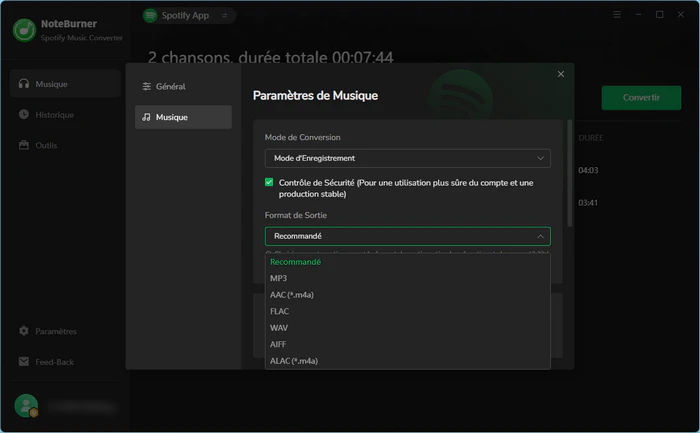This screenshot has height=433, width=700.
Task: Open the Musique settings tab
Action: [183, 117]
